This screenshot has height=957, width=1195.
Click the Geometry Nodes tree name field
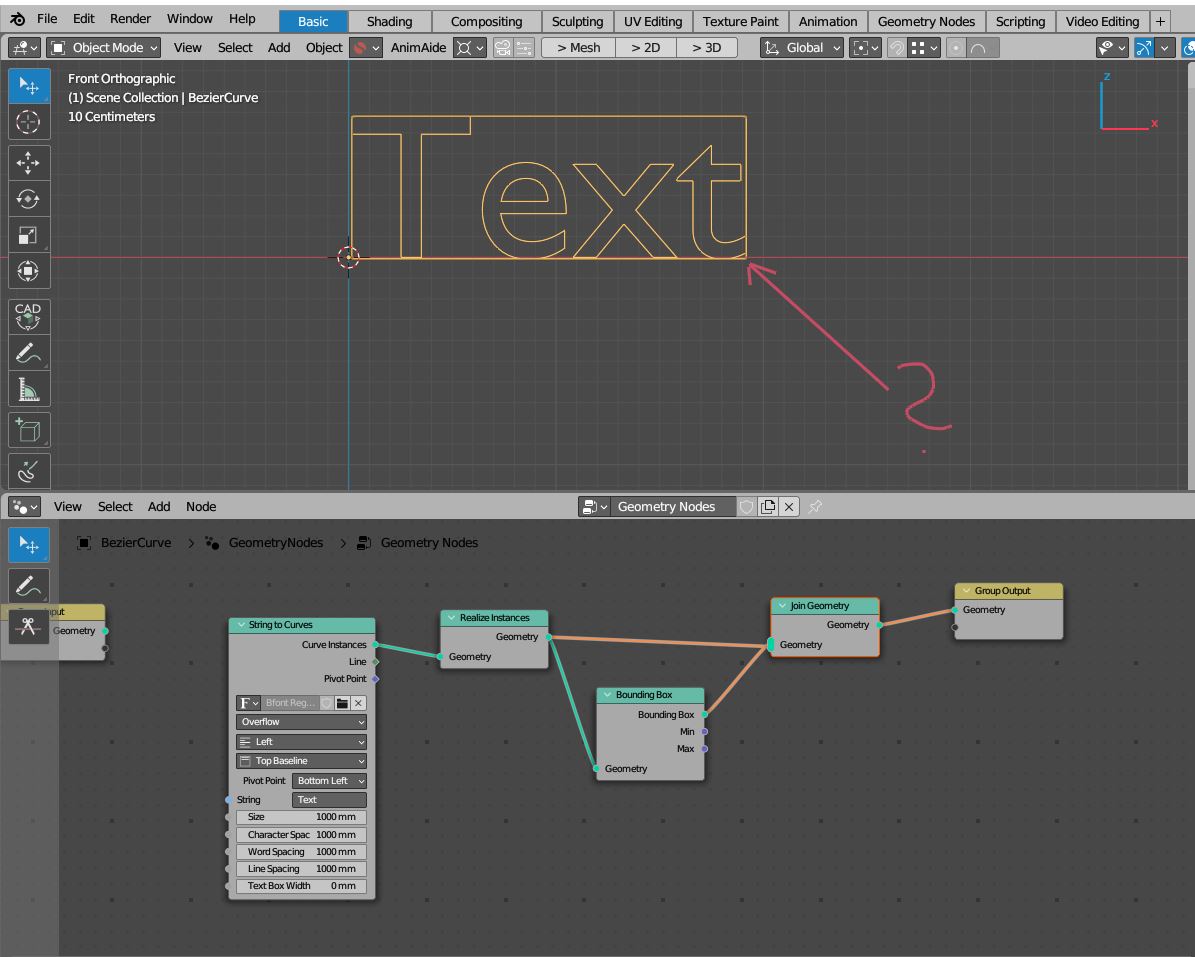click(x=674, y=507)
